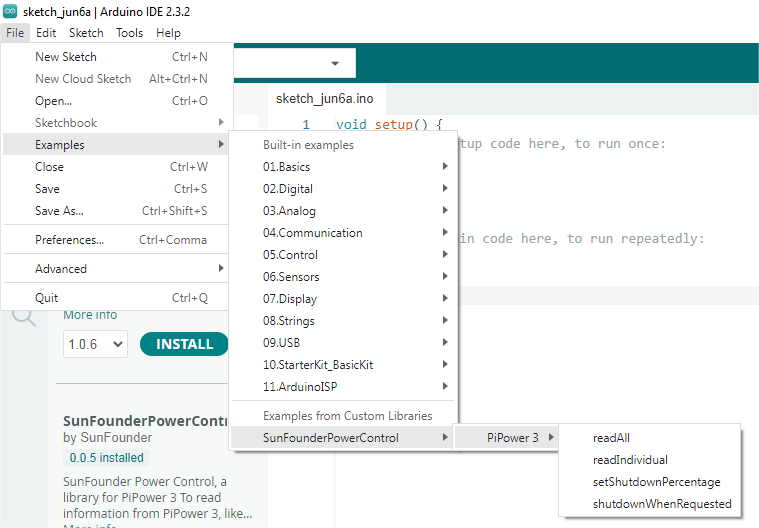Open the Sketch menu
The image size is (759, 528).
[86, 33]
